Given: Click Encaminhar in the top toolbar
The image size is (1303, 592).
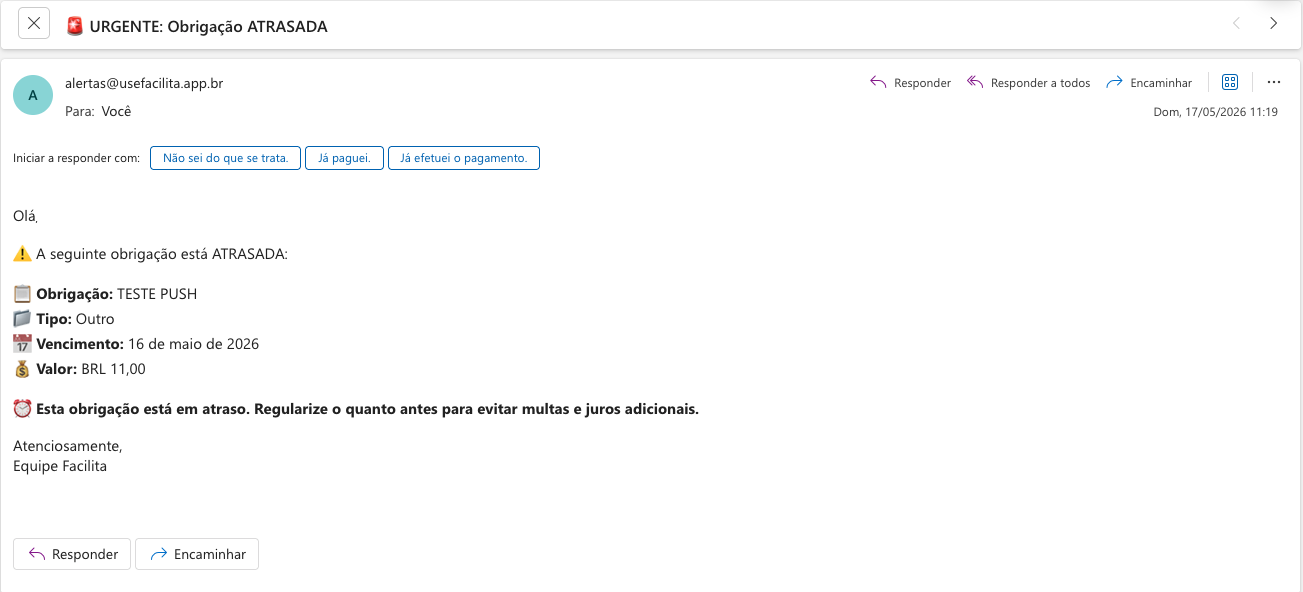Looking at the screenshot, I should click(1149, 83).
